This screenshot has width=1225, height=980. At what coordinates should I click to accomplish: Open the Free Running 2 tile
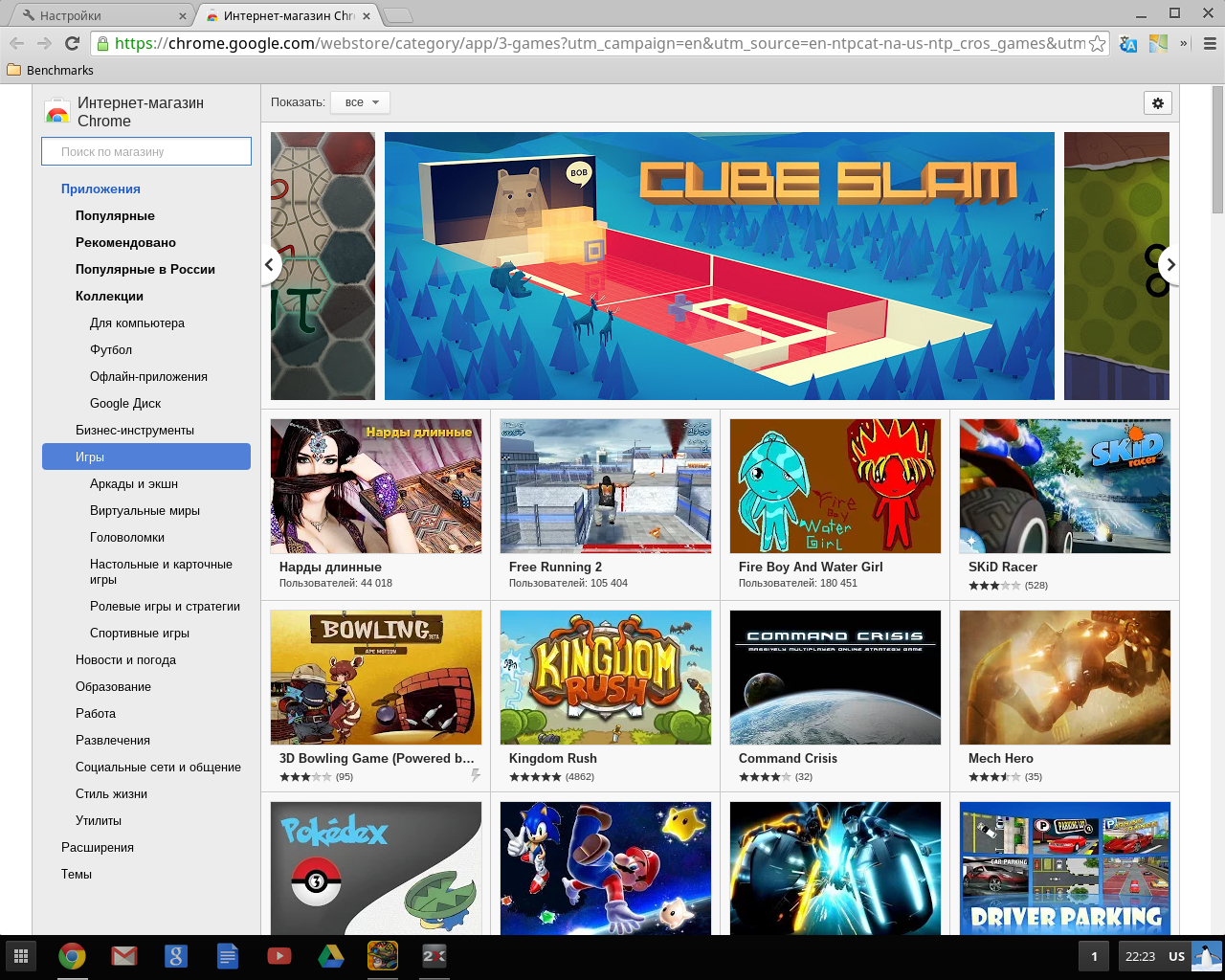pos(606,504)
